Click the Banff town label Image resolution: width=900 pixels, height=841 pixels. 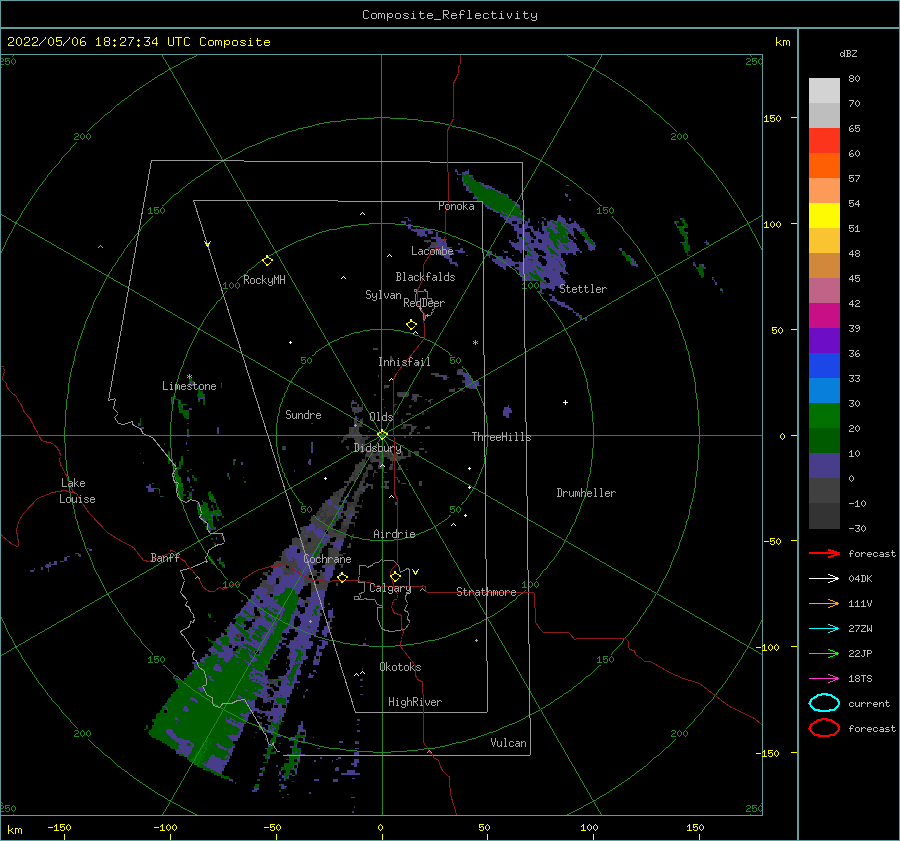pos(165,557)
